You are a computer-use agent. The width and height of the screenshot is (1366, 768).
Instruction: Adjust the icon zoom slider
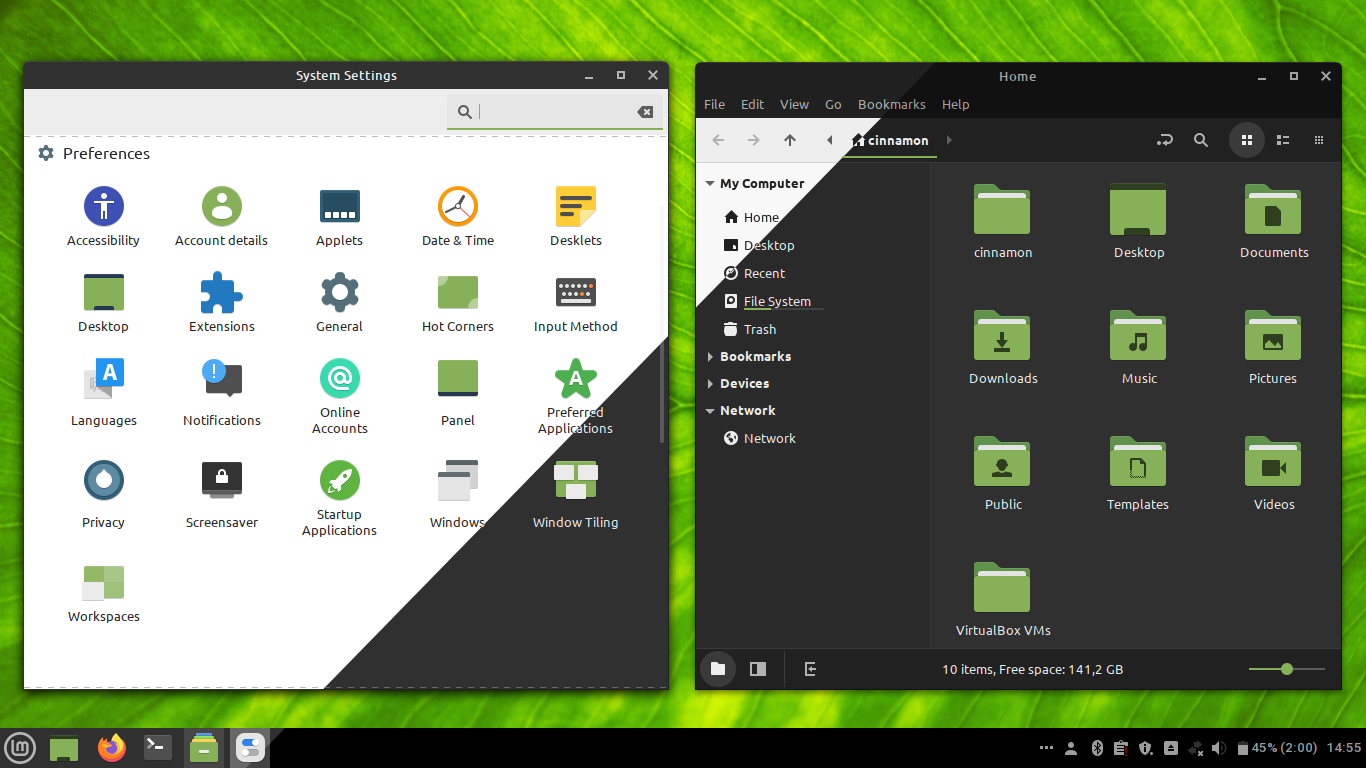(1287, 669)
